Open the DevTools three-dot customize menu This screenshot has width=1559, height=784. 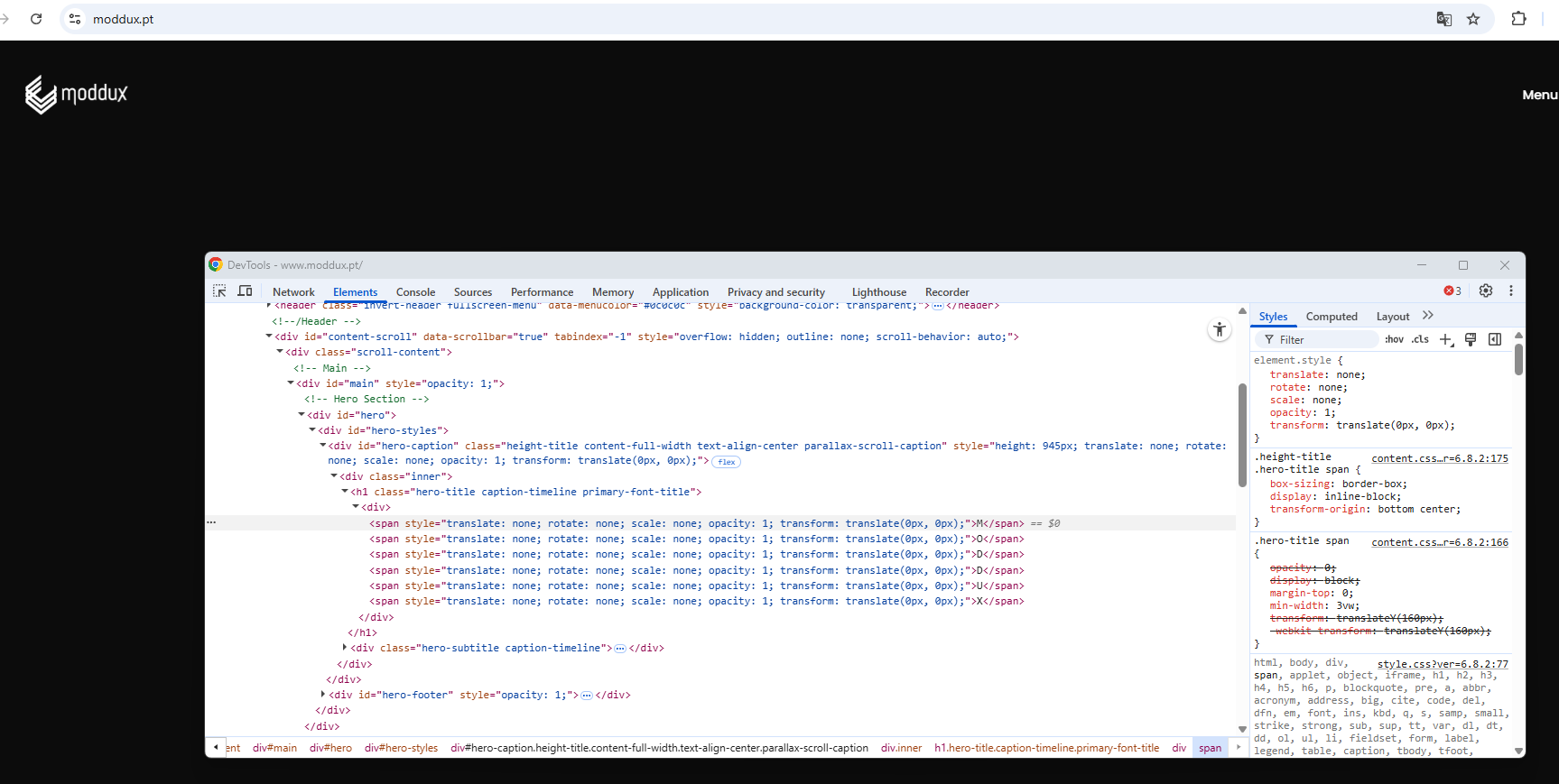[x=1511, y=291]
